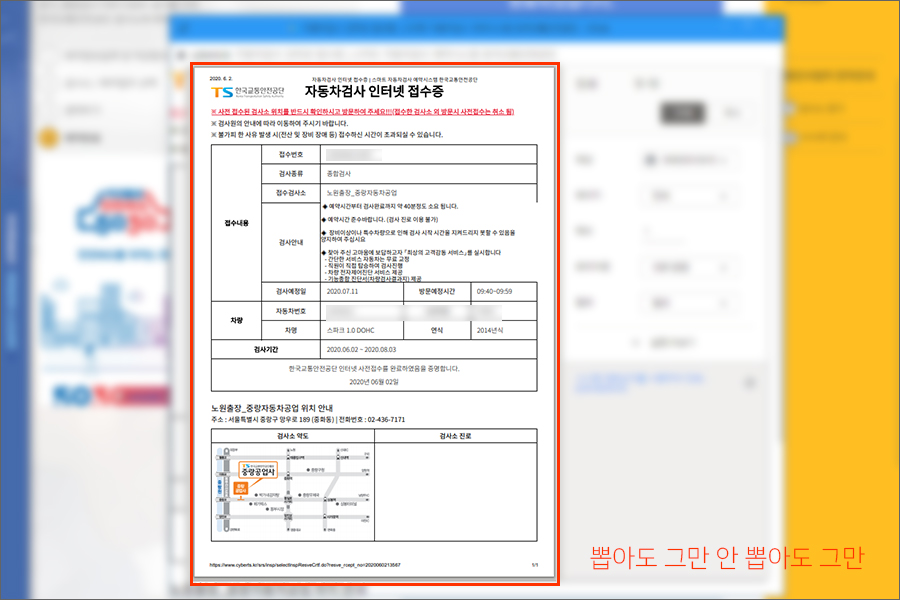Click the cyberts.kr URL in page footer
Screen dimensions: 900x600
coord(305,565)
